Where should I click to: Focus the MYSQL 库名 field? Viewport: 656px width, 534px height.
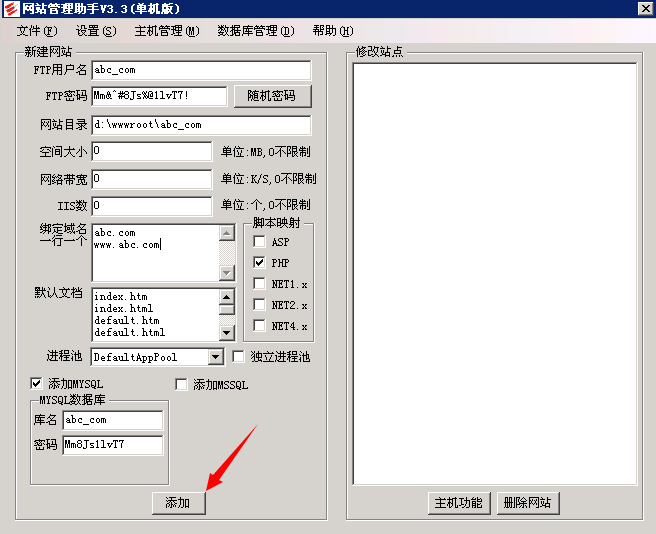(113, 420)
